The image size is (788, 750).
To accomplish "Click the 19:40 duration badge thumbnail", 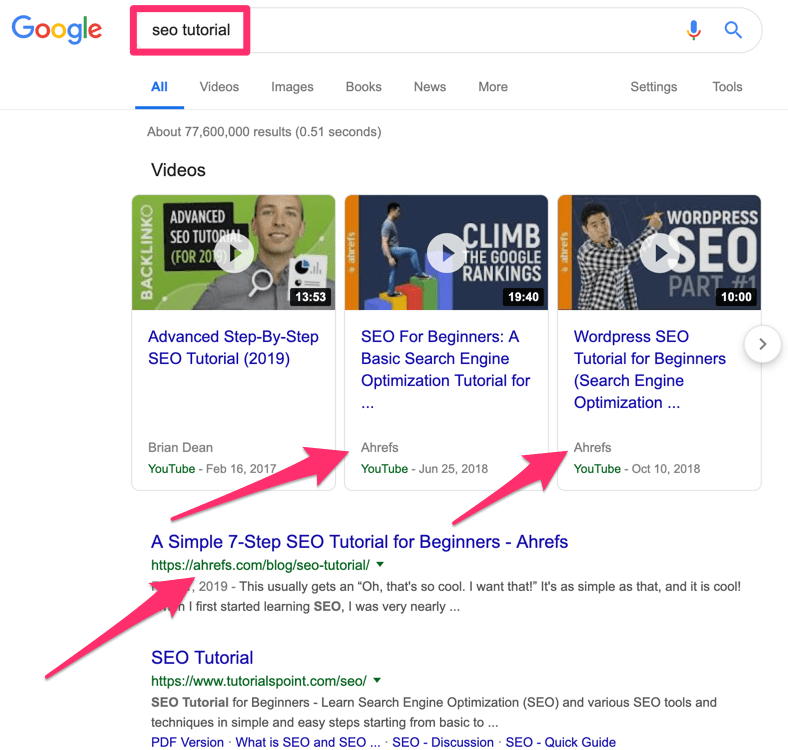I will click(x=523, y=297).
